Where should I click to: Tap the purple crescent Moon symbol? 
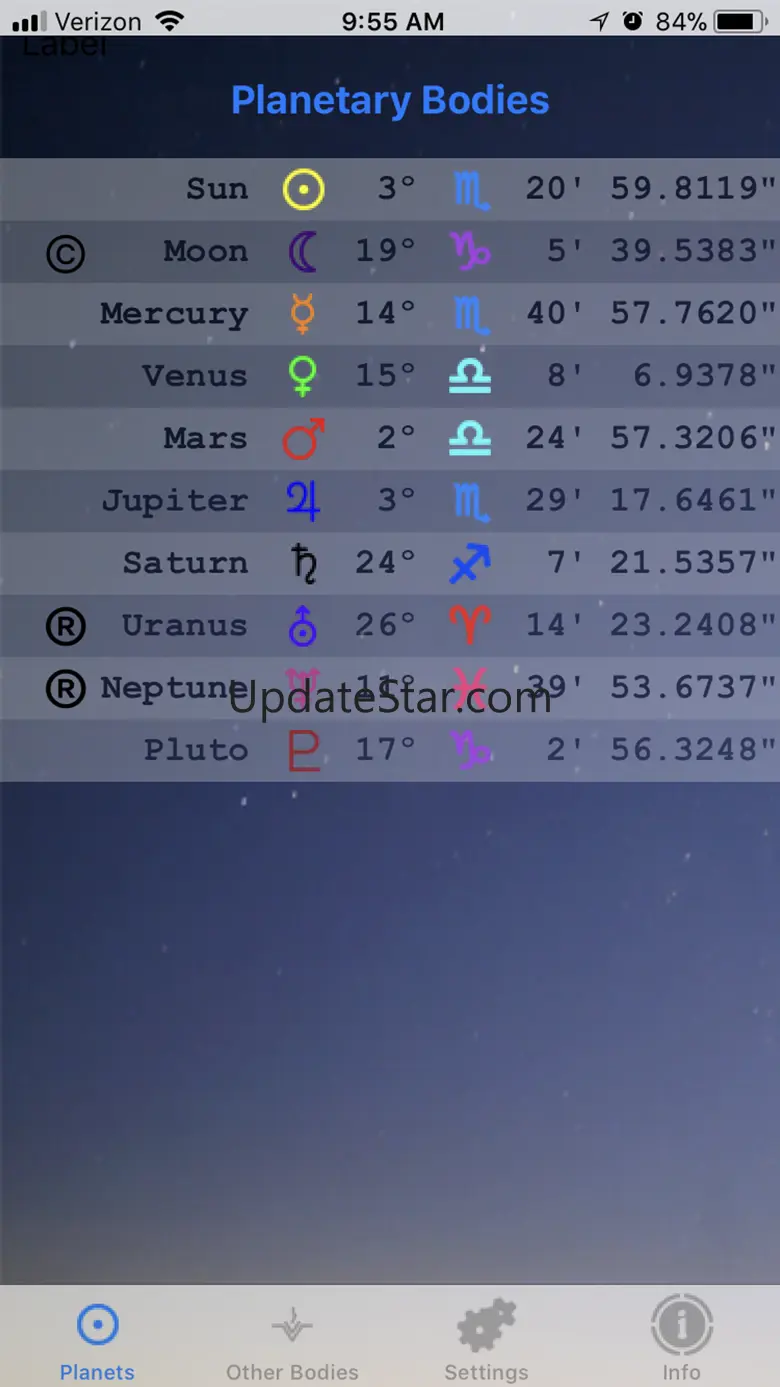303,251
